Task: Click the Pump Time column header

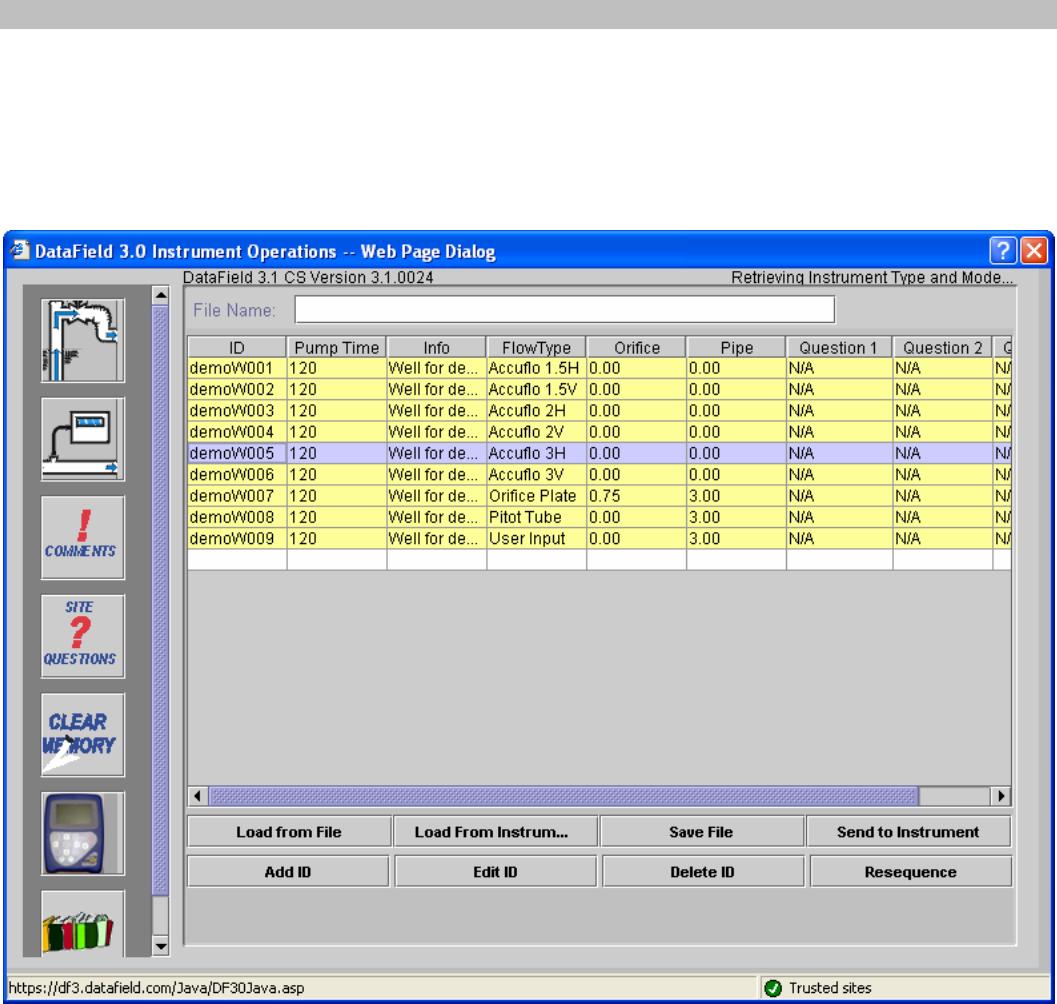Action: tap(337, 348)
